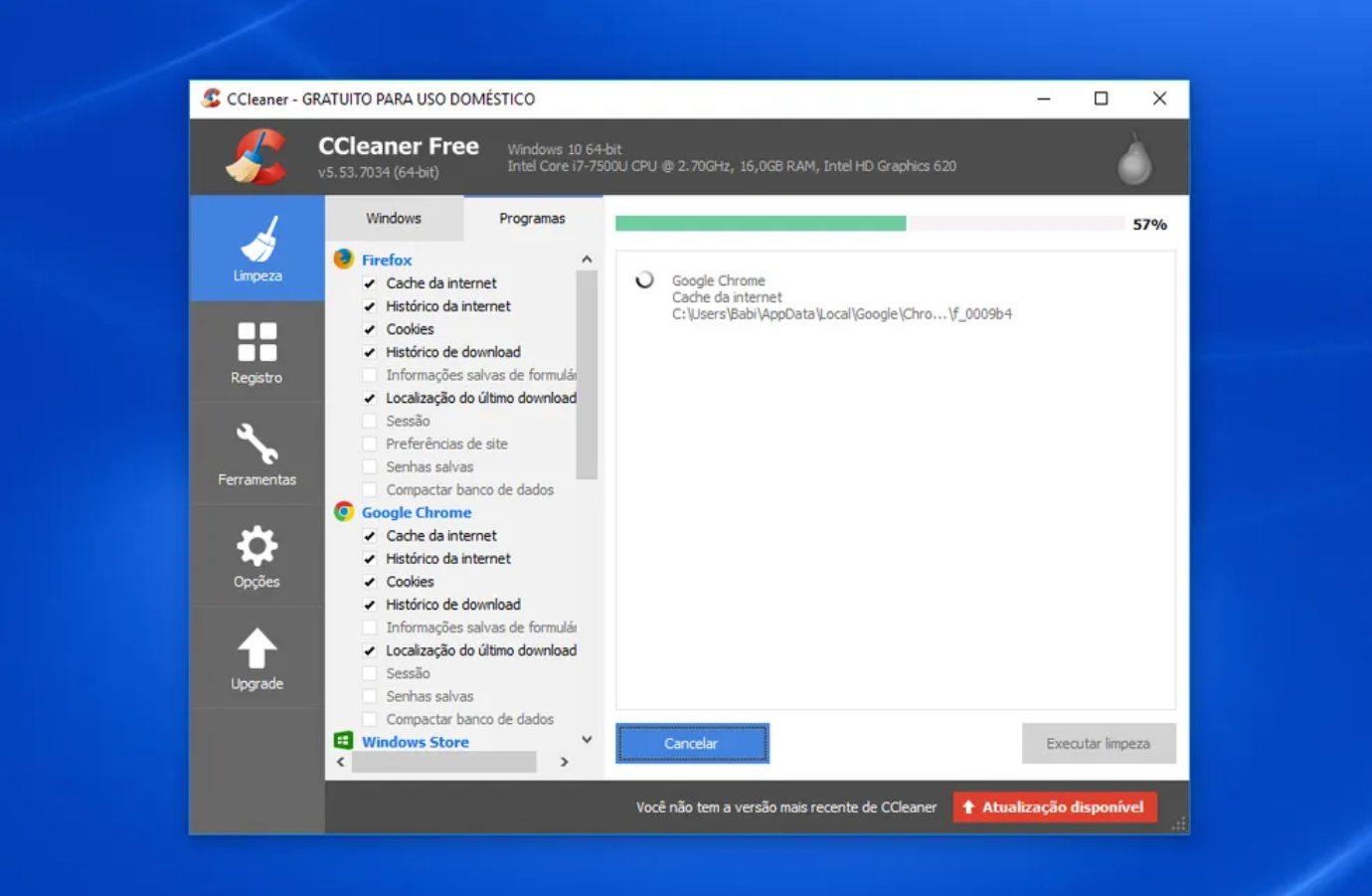The image size is (1372, 896).
Task: Enable Firefox Sessão checkbox
Action: click(x=370, y=421)
